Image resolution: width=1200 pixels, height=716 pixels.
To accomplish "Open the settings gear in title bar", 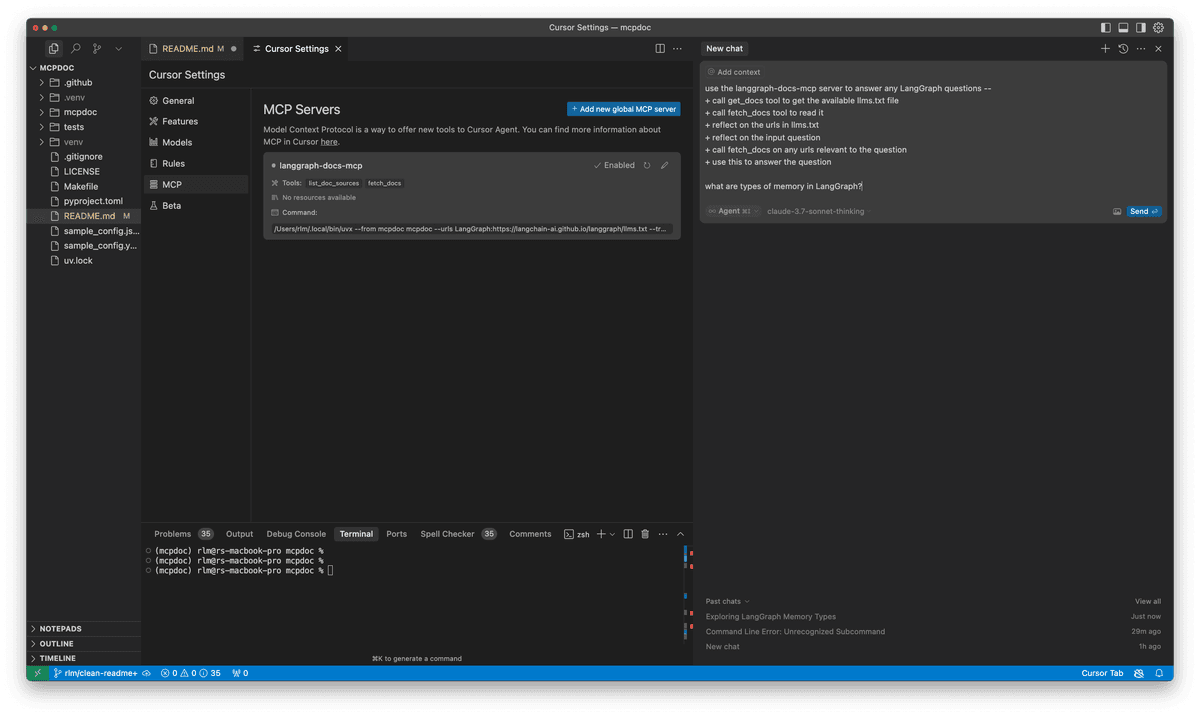I will point(1158,28).
